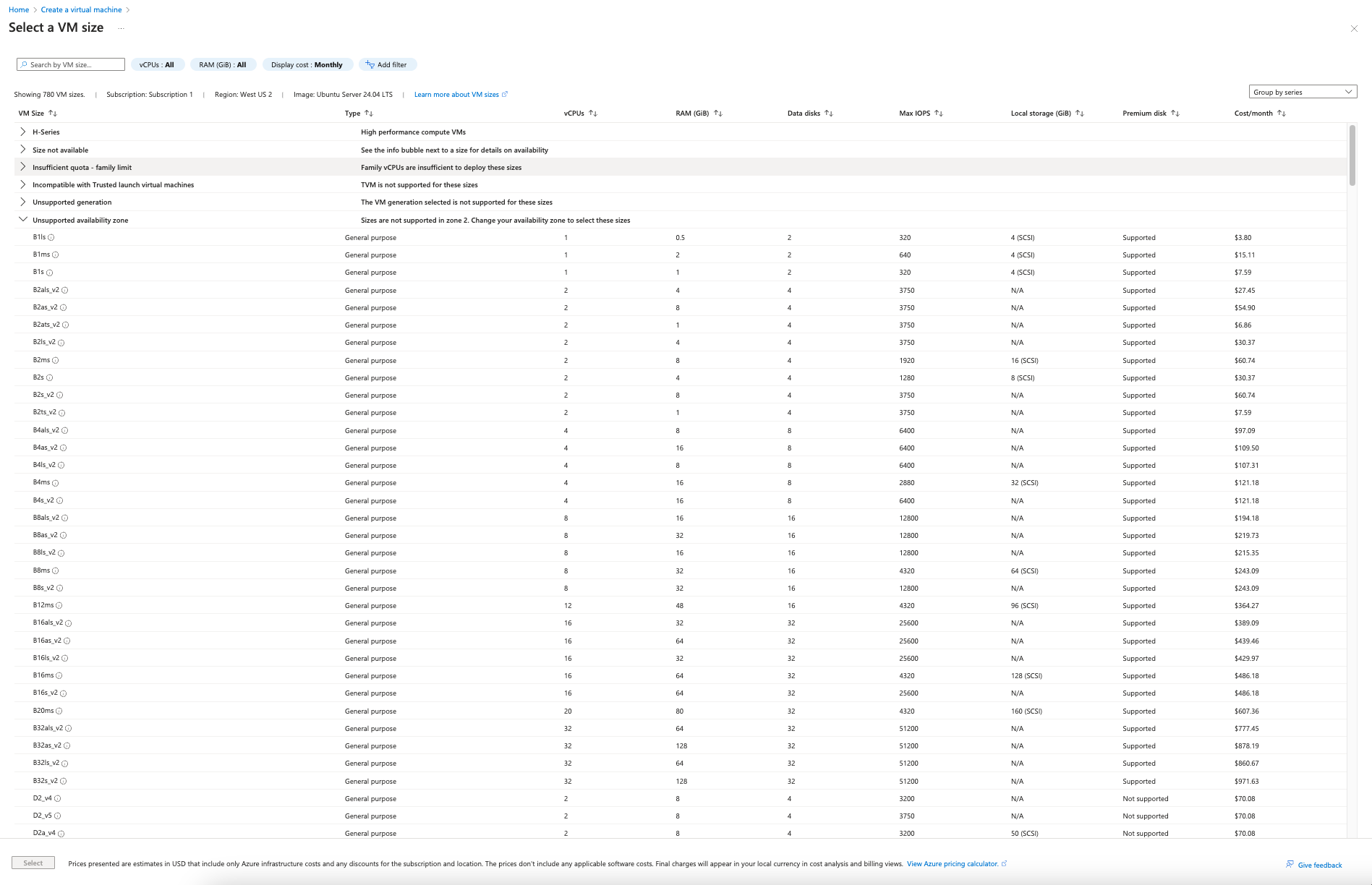Sort table by Type column arrows

[369, 114]
